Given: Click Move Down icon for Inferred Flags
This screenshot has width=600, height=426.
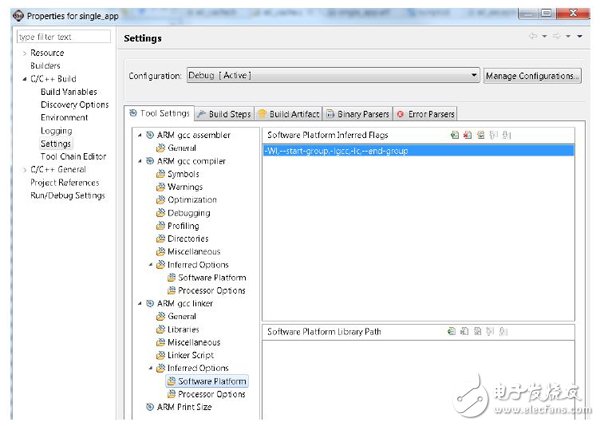Looking at the screenshot, I should point(508,134).
